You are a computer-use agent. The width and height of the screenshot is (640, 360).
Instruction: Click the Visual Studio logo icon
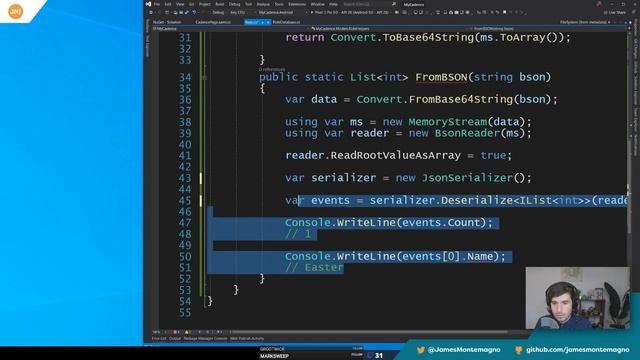pyautogui.click(x=148, y=4)
